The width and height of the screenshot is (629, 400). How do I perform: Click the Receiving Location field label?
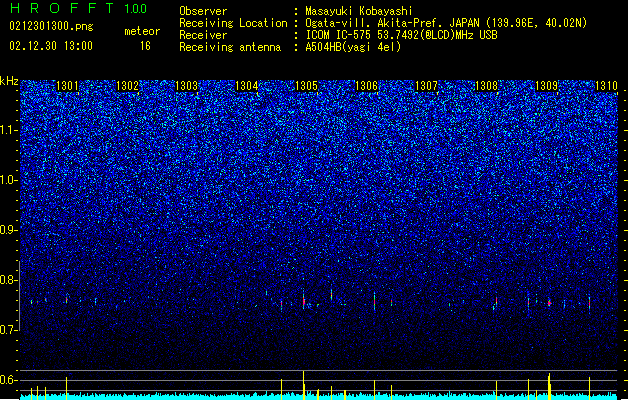click(233, 23)
